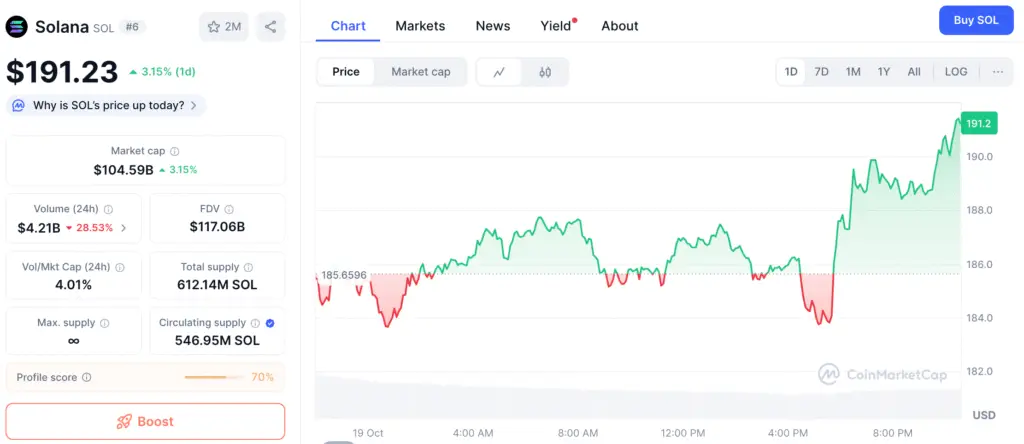Select the line chart type icon
This screenshot has width=1024, height=444.
(x=500, y=72)
